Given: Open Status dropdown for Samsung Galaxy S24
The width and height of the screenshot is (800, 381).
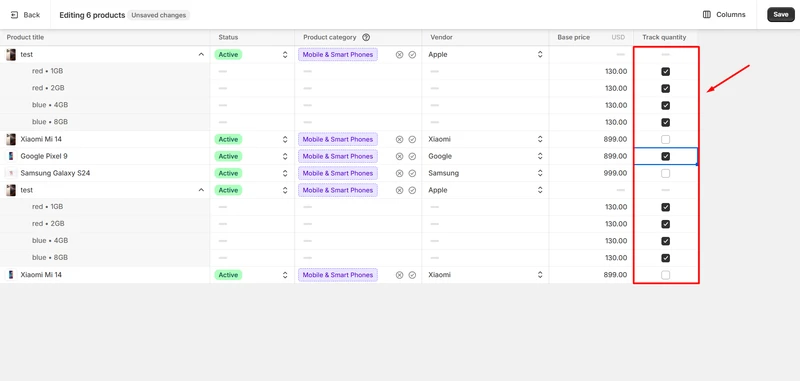Looking at the screenshot, I should pos(285,173).
